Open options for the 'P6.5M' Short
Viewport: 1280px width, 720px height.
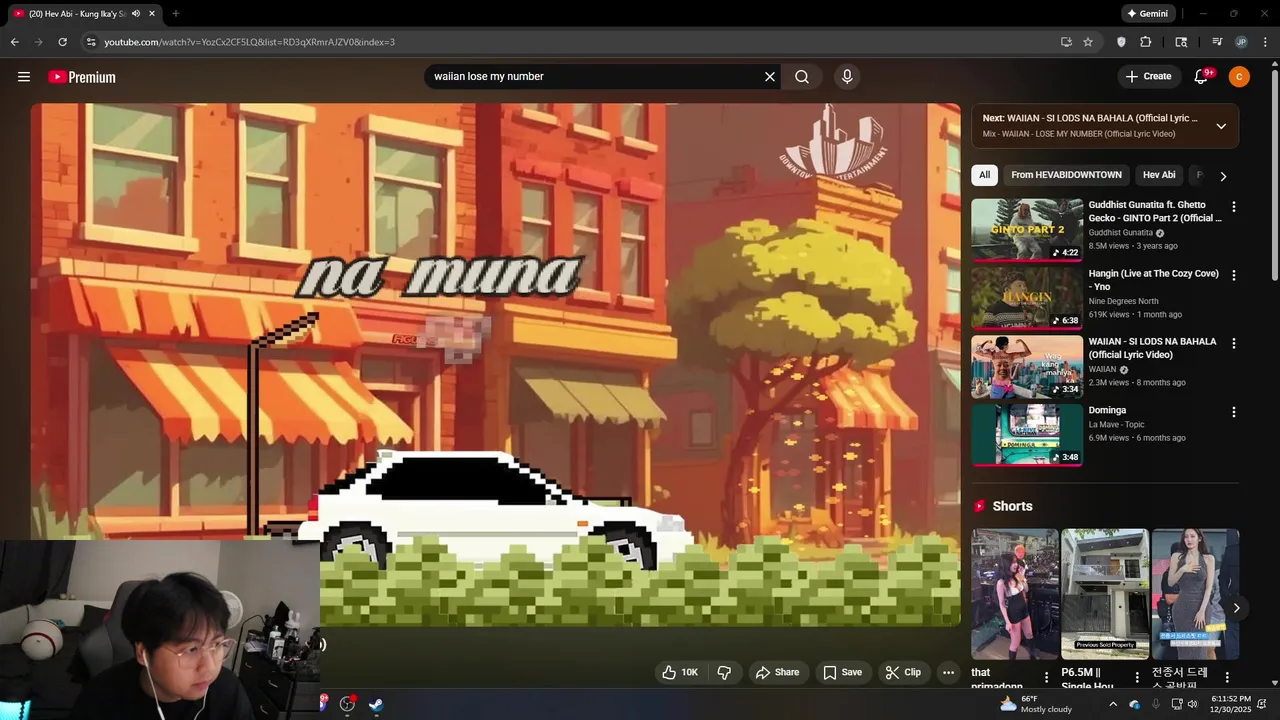pyautogui.click(x=1137, y=678)
